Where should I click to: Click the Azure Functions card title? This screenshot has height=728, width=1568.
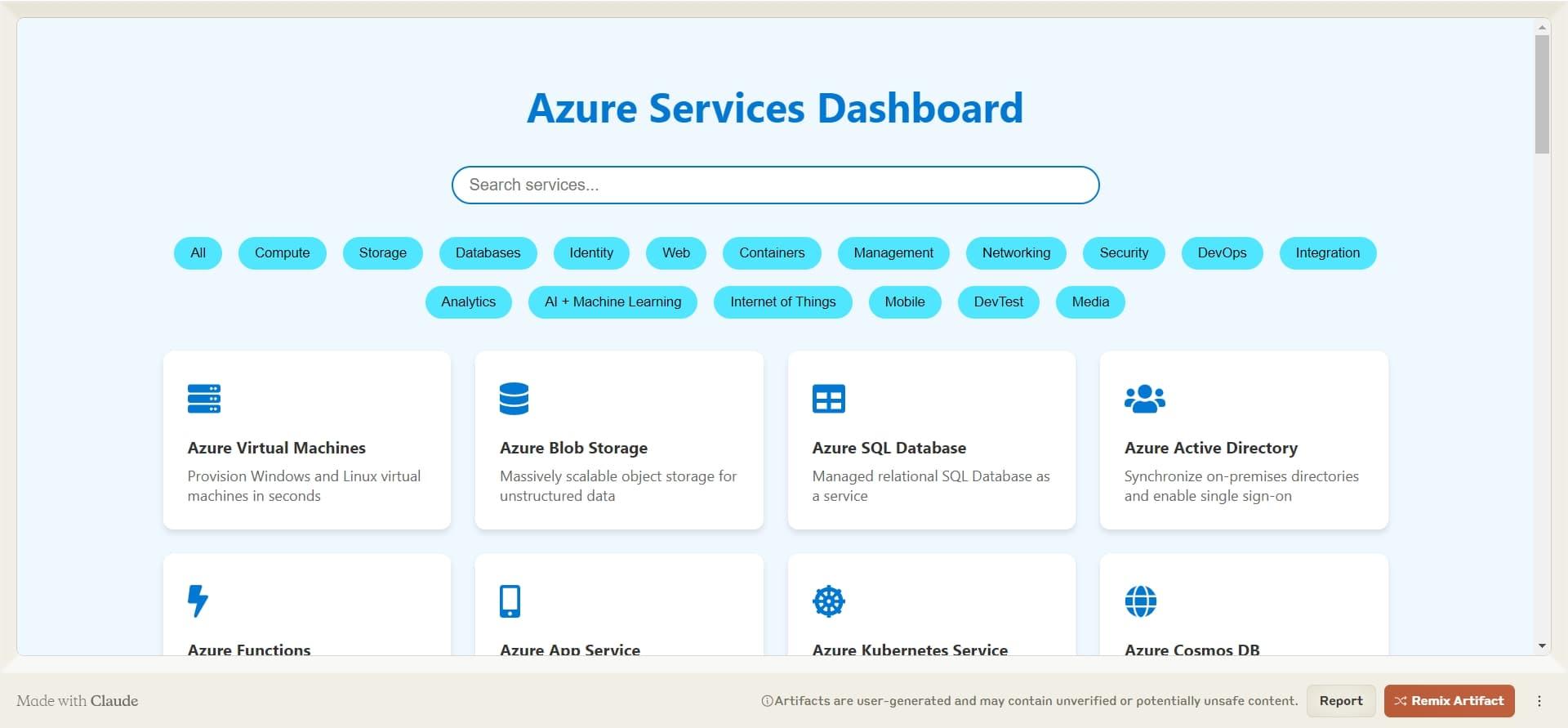pyautogui.click(x=249, y=649)
